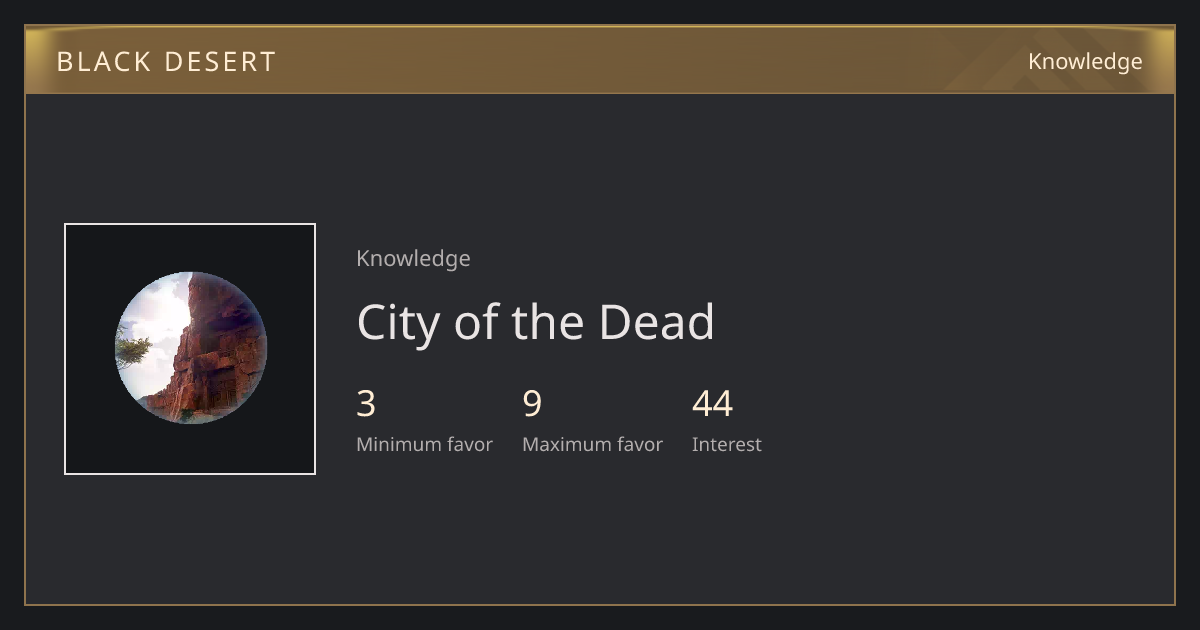Open the Knowledge label in the header
This screenshot has height=630, width=1200.
(x=1085, y=61)
